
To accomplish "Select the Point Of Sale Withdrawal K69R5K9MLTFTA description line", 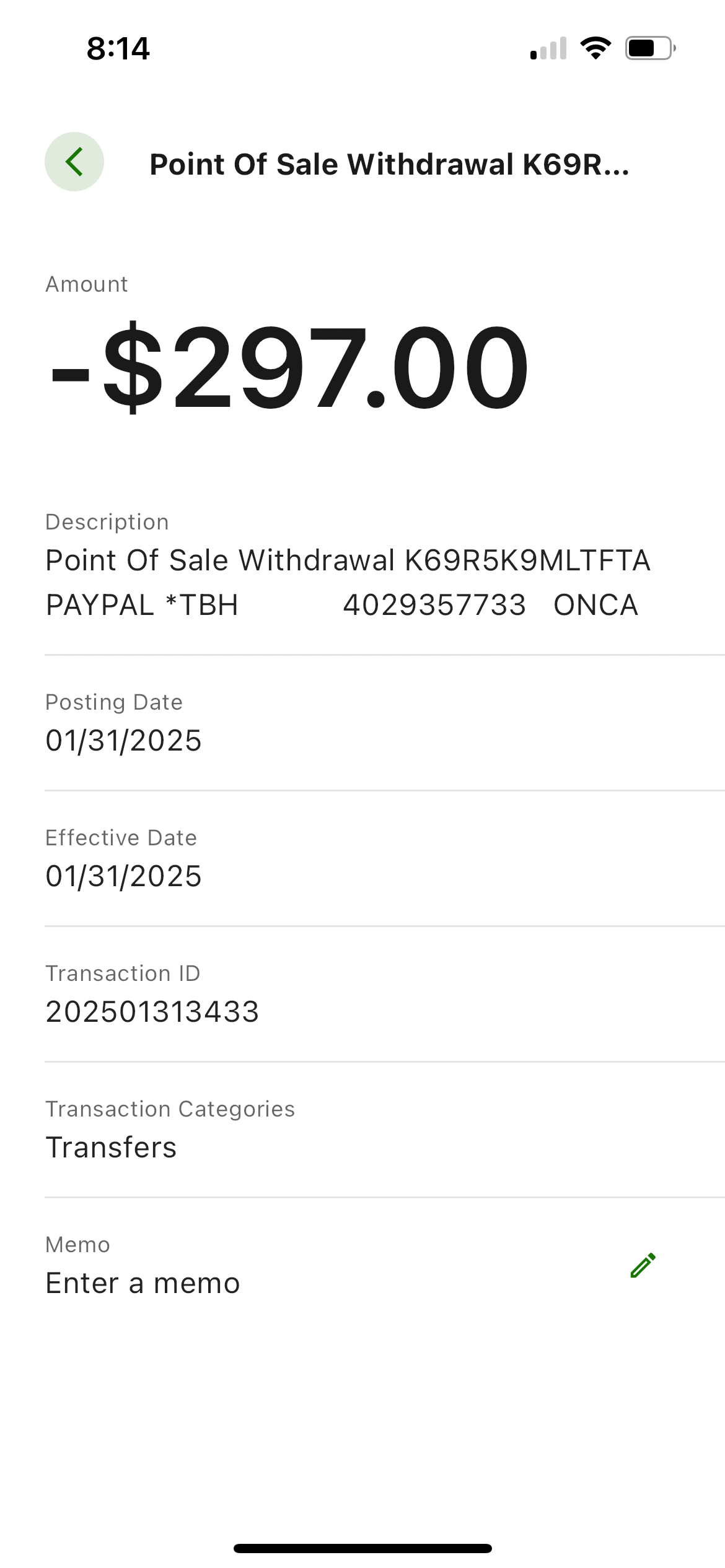I will (348, 560).
